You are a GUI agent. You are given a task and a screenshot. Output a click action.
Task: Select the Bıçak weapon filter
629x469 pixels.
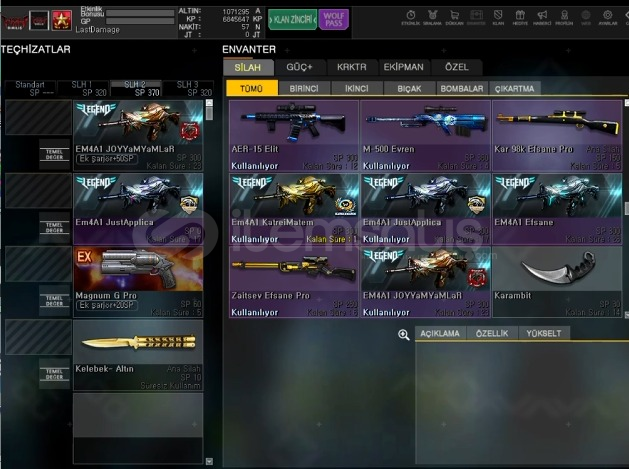point(409,88)
